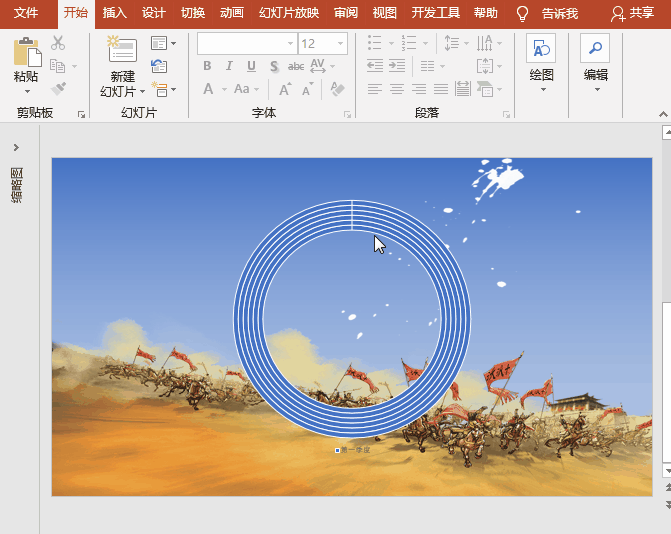Click Decrease Font Size icon
Image resolution: width=671 pixels, height=534 pixels.
[x=308, y=89]
